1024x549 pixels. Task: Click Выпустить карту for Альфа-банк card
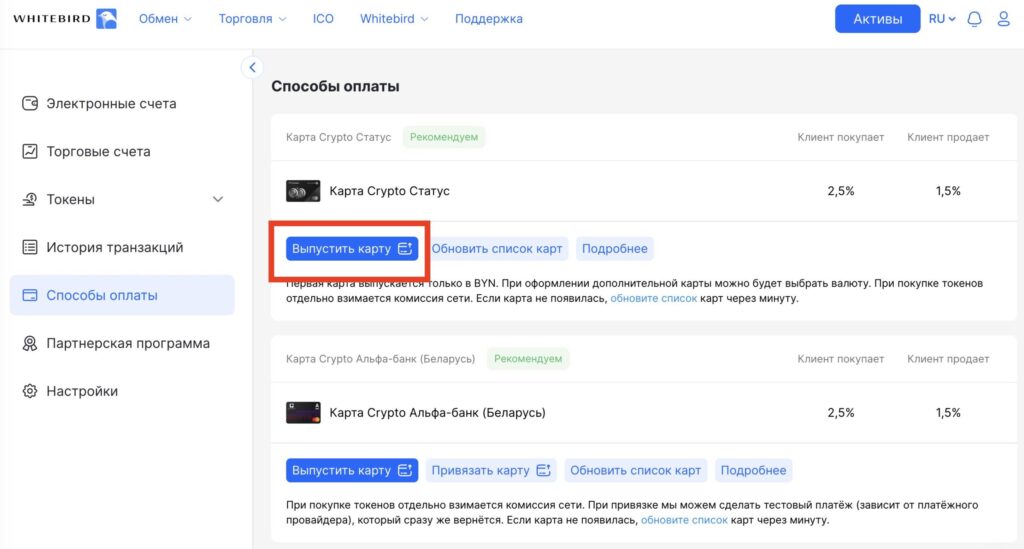click(352, 470)
